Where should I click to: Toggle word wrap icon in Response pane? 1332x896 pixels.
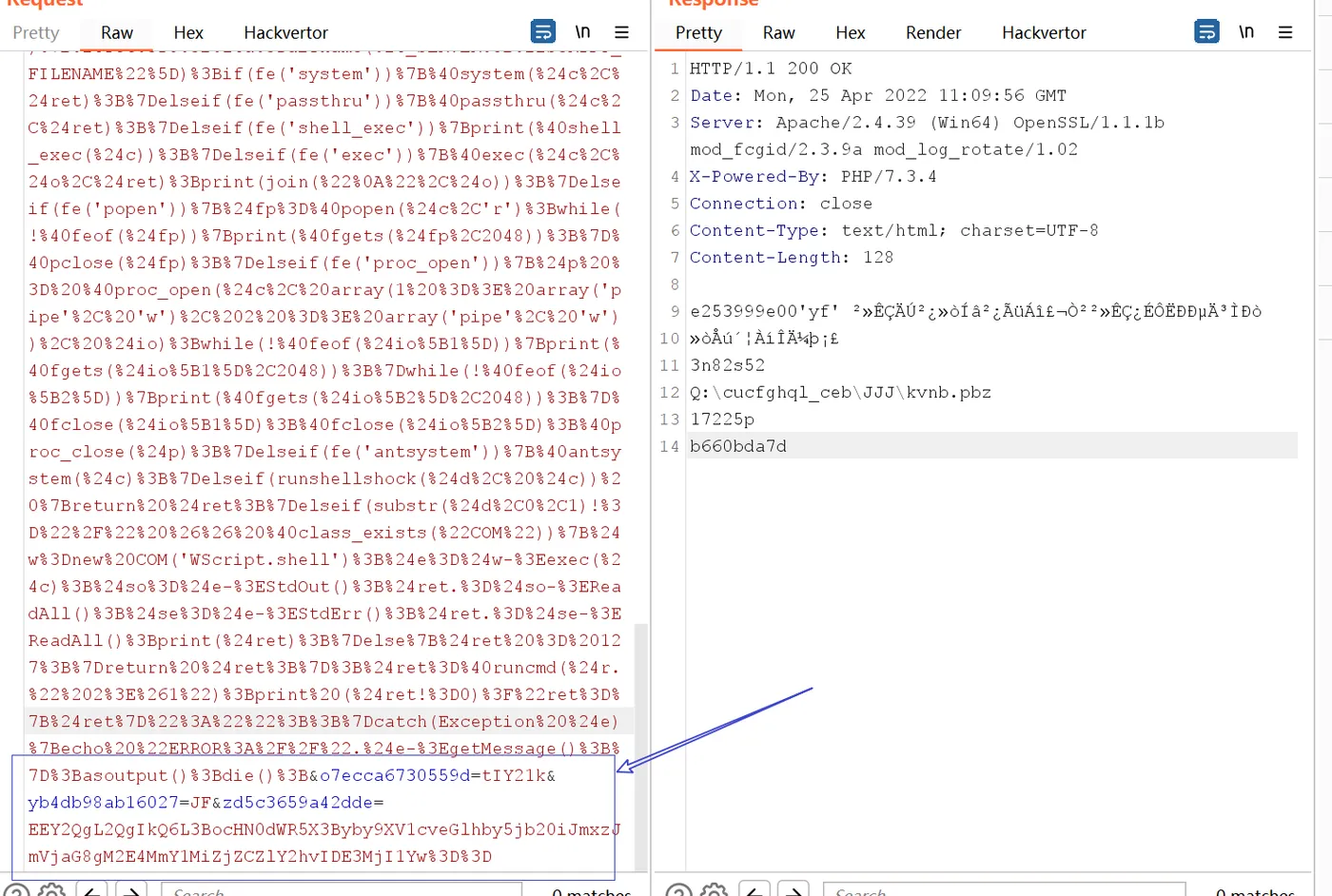click(1206, 31)
